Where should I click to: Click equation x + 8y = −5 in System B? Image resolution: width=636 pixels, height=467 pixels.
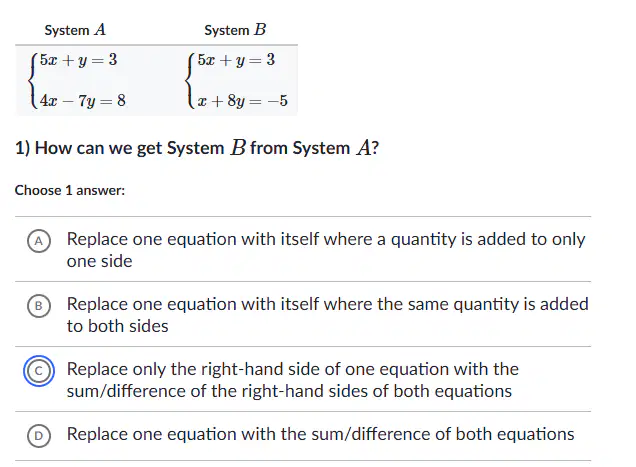243,100
